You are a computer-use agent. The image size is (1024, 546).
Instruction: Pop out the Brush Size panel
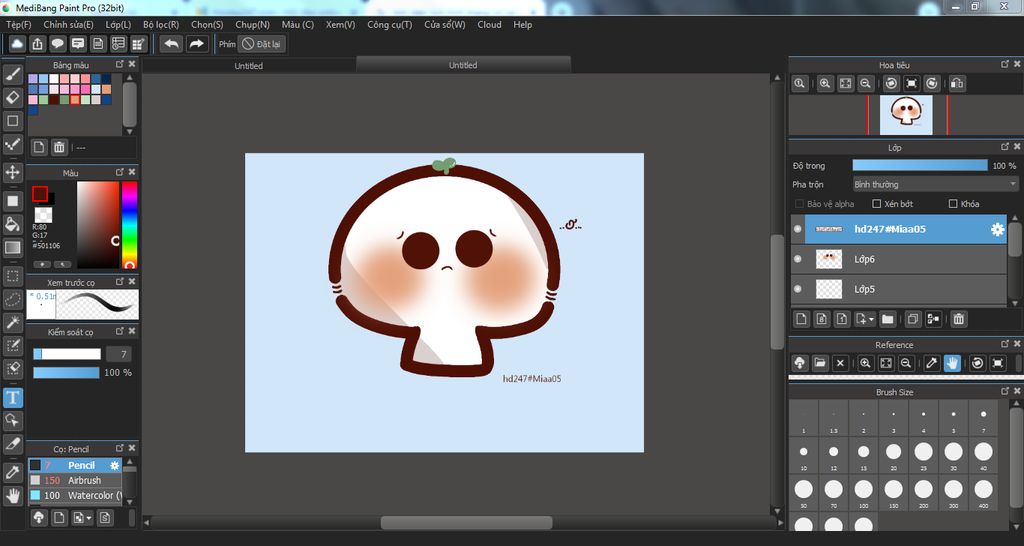pos(1005,391)
